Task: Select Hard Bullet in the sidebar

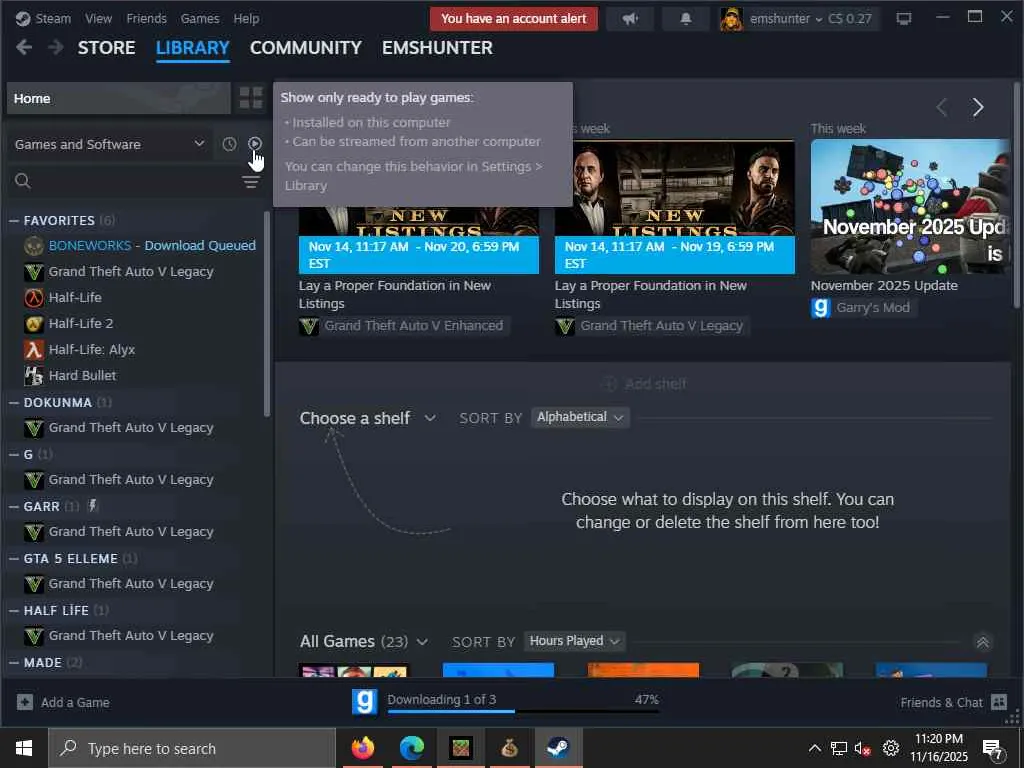Action: click(82, 376)
